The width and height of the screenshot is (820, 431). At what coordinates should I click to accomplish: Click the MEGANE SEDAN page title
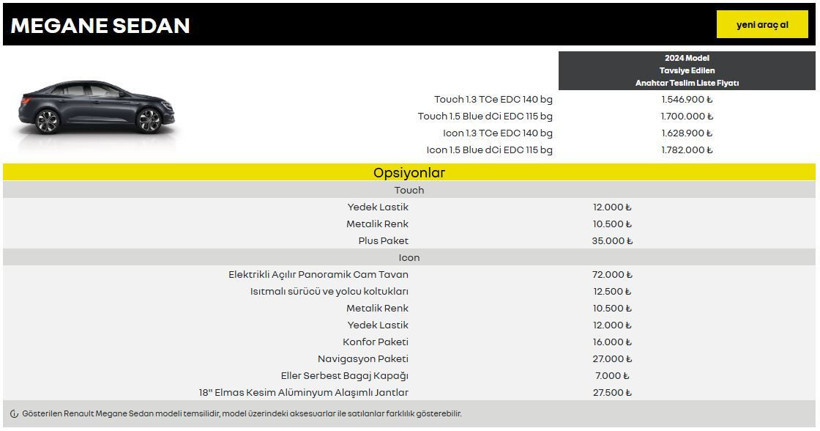point(100,26)
